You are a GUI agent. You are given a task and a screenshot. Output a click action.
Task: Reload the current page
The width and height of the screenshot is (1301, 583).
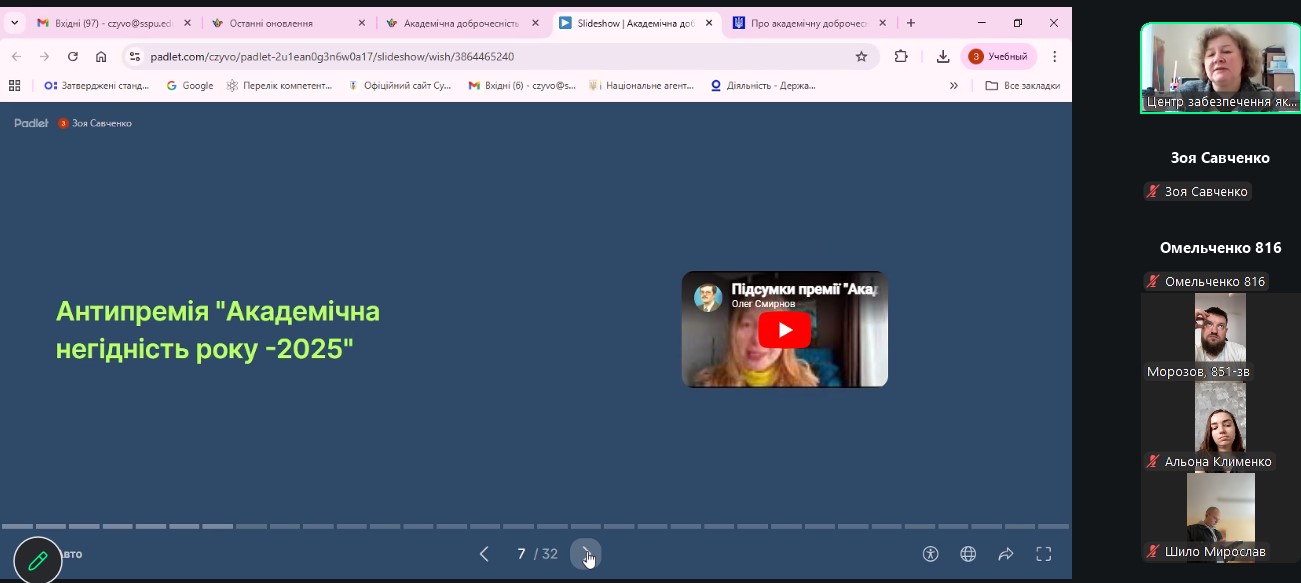pos(72,57)
